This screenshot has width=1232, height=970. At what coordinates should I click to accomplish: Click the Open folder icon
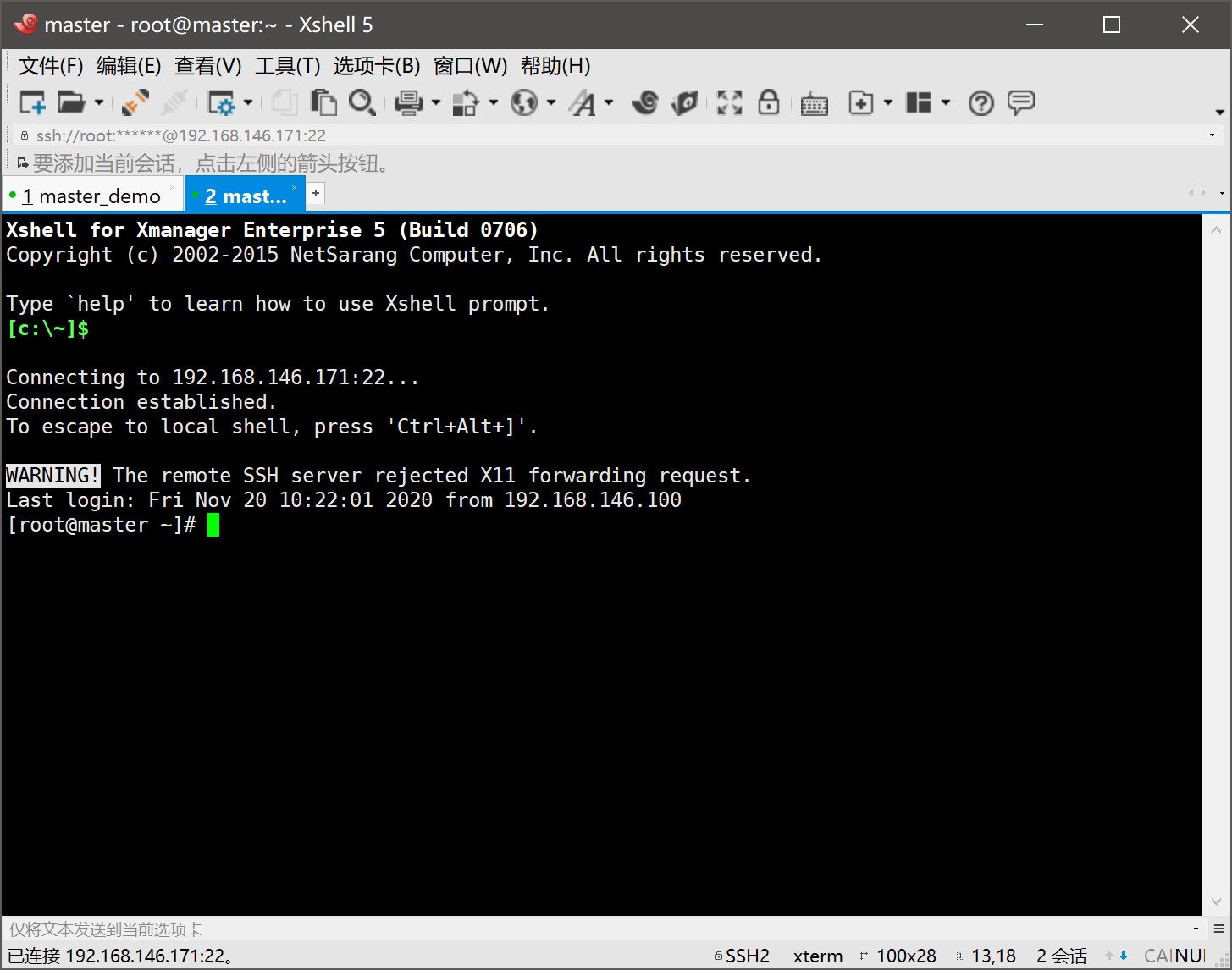click(x=71, y=102)
